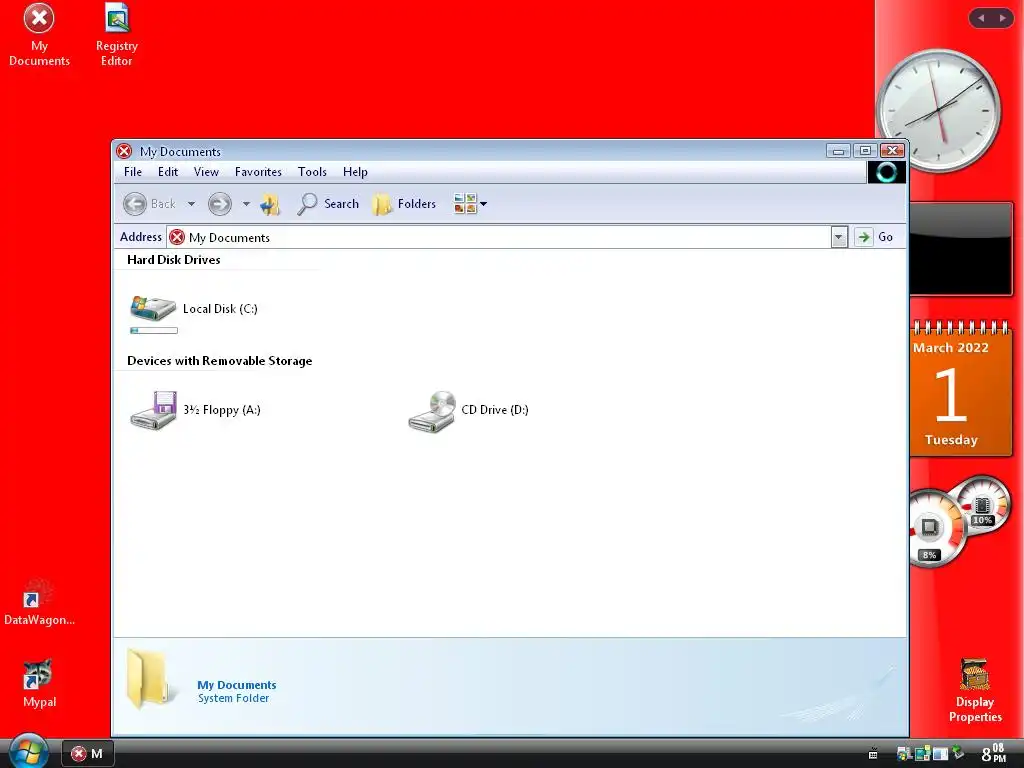Click the March 2022 calendar gadget
Viewport: 1024px width, 768px height.
coord(959,389)
